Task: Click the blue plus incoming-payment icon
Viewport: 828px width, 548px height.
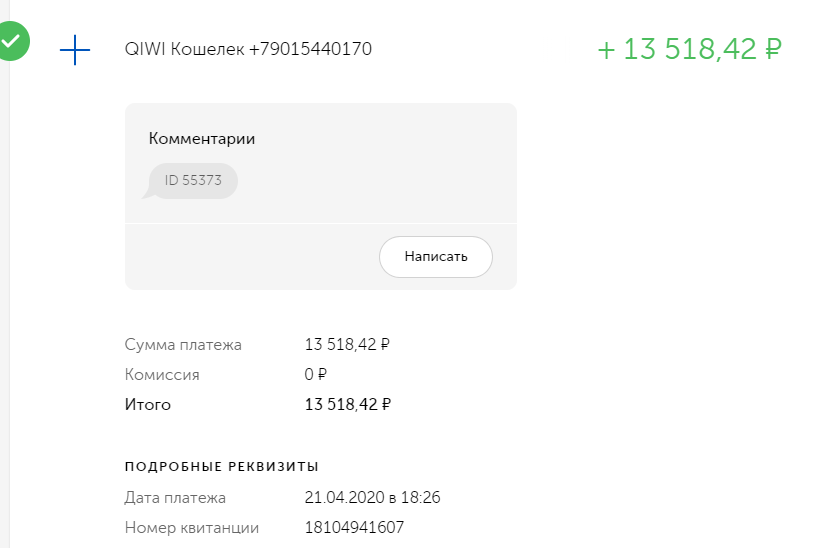Action: [x=75, y=49]
